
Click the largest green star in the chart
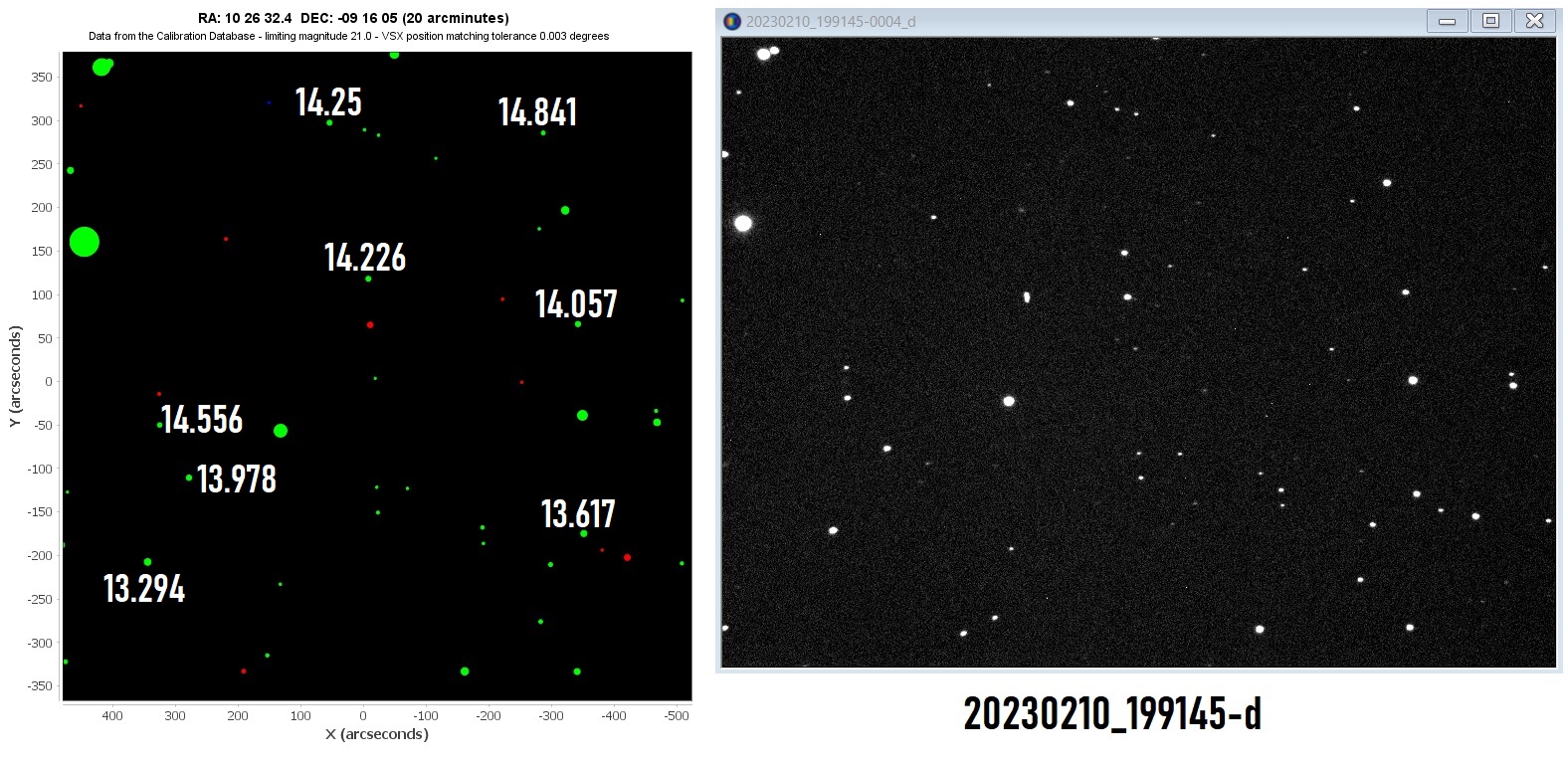point(85,242)
